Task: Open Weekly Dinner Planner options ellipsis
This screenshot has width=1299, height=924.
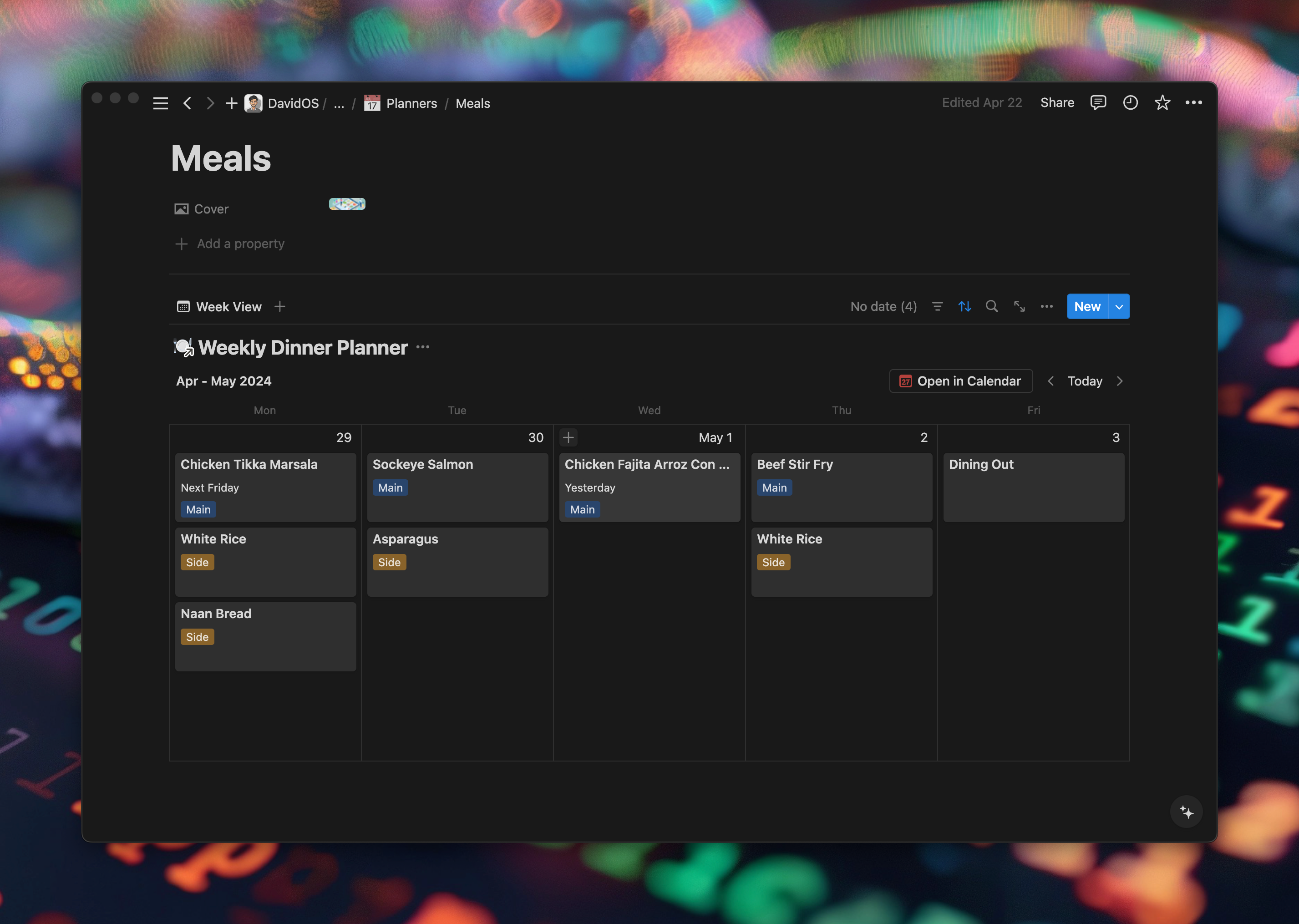Action: coord(423,347)
